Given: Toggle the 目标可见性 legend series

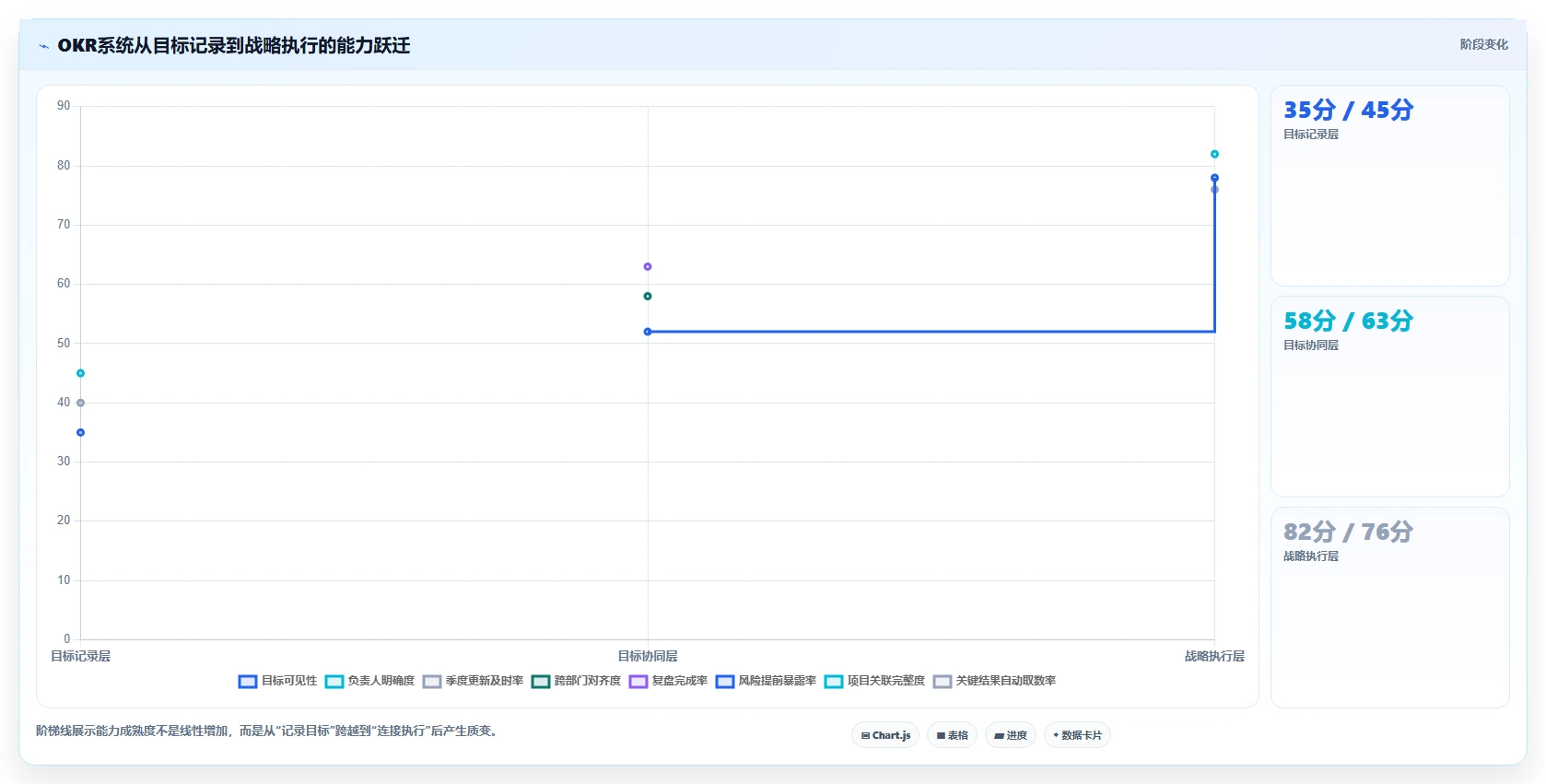Looking at the screenshot, I should tap(277, 681).
